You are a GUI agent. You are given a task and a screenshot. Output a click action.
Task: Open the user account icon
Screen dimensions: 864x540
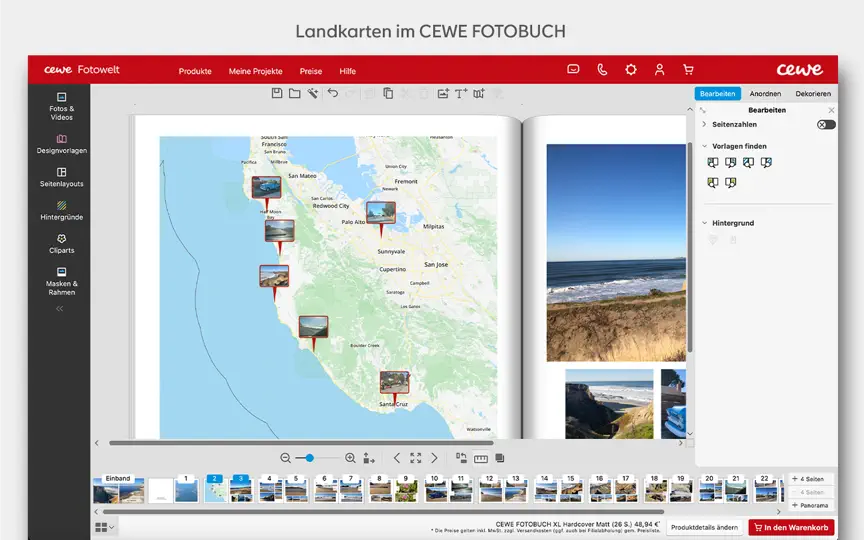point(660,69)
